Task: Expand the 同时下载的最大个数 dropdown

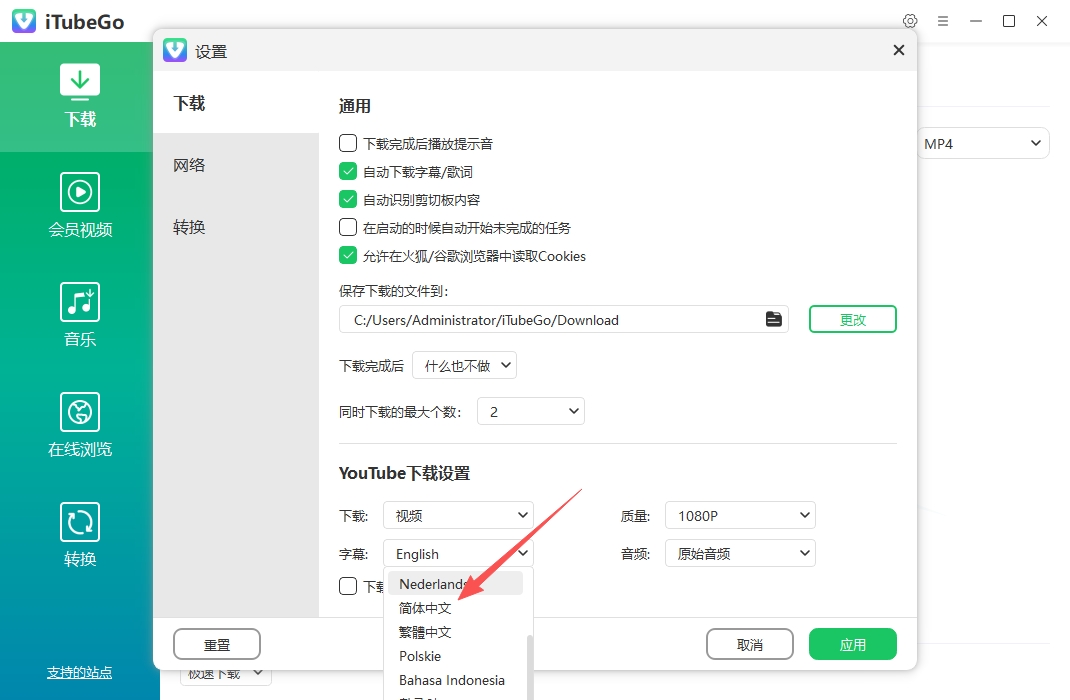Action: tap(531, 411)
